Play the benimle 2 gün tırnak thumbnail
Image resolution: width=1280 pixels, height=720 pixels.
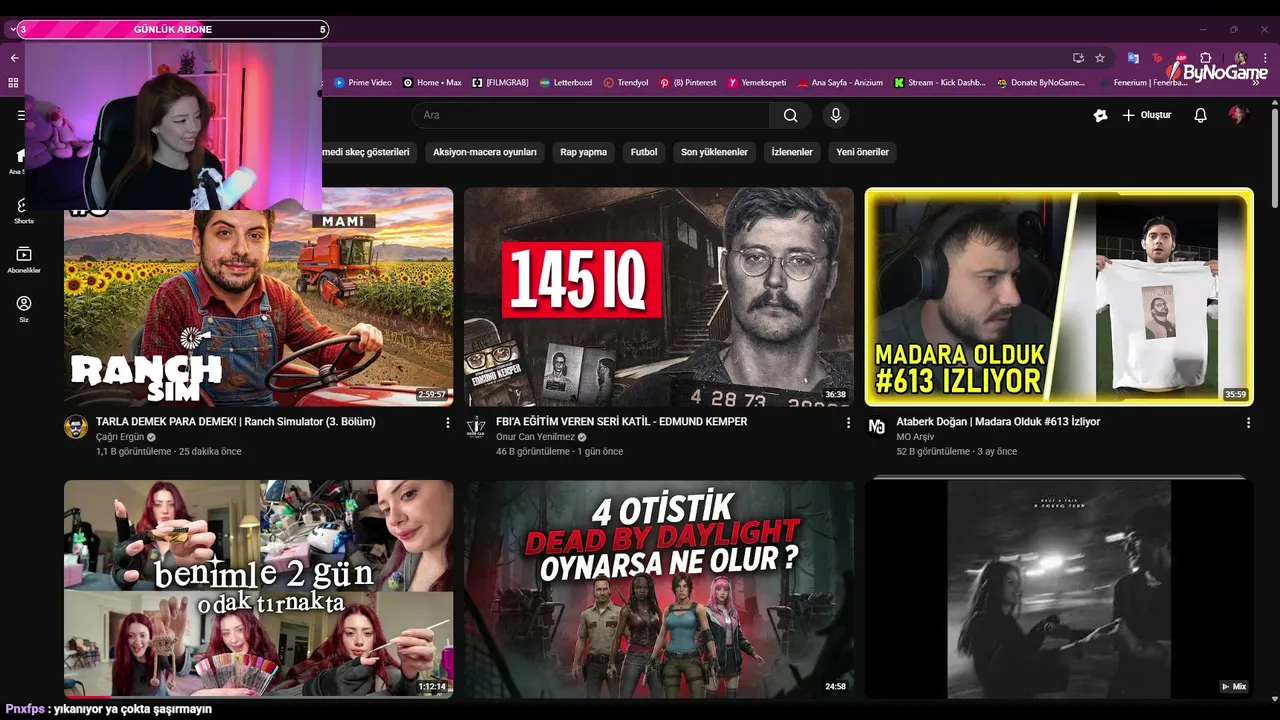258,589
